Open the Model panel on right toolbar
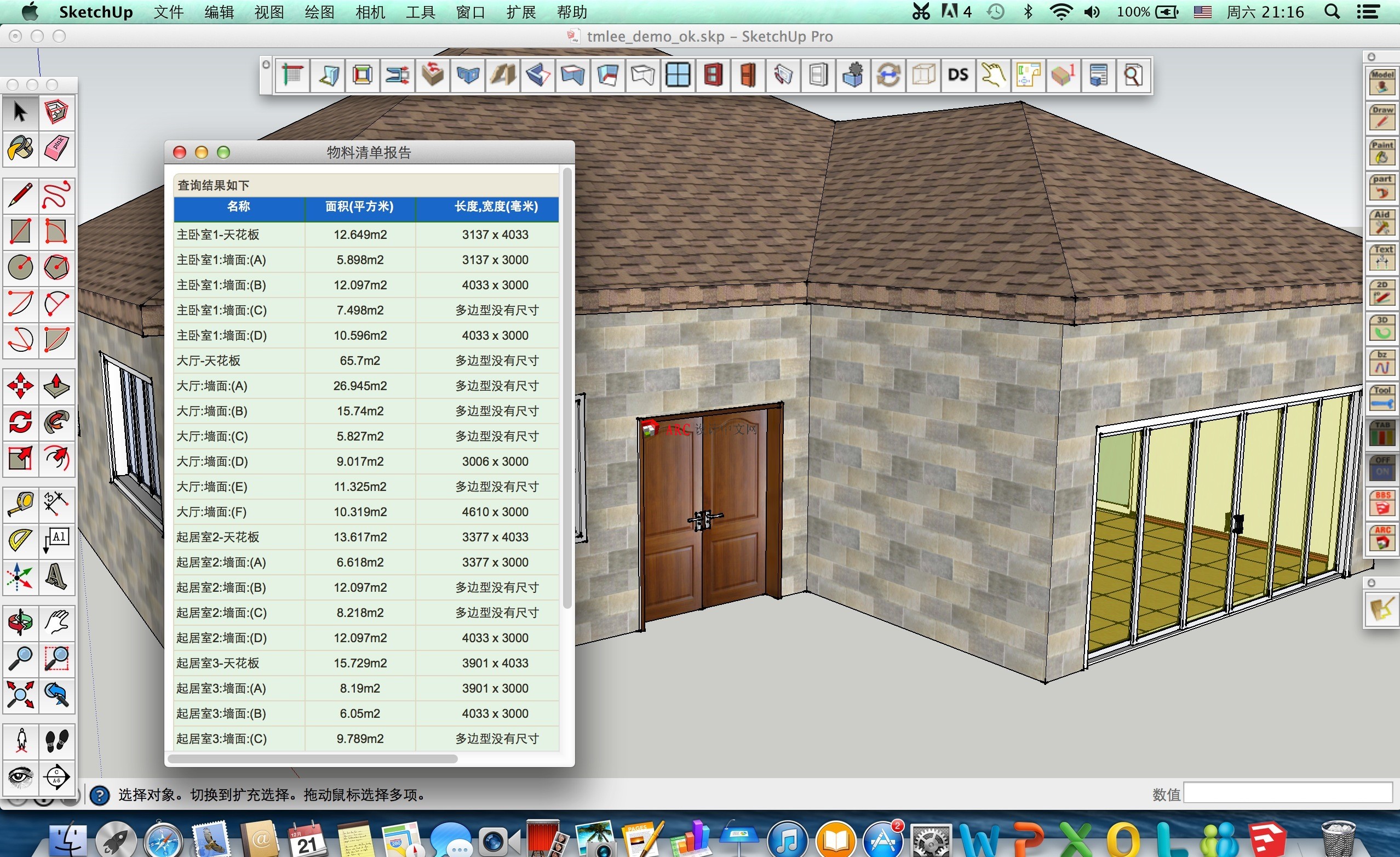The image size is (1400, 857). (1382, 83)
